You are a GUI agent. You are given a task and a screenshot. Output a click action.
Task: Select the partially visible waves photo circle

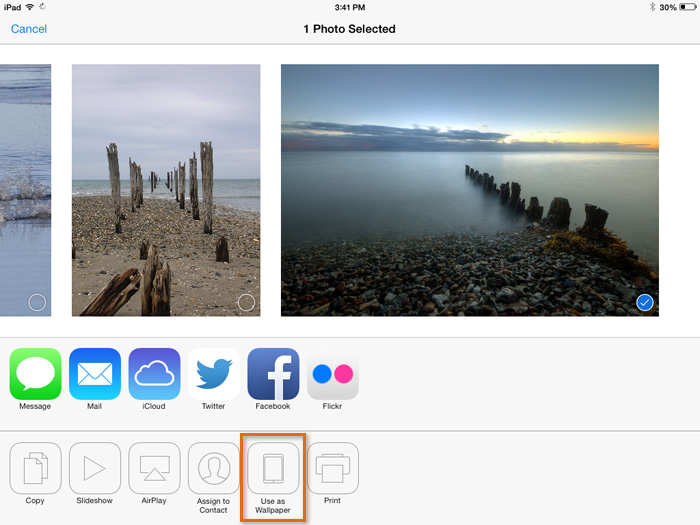click(x=37, y=303)
